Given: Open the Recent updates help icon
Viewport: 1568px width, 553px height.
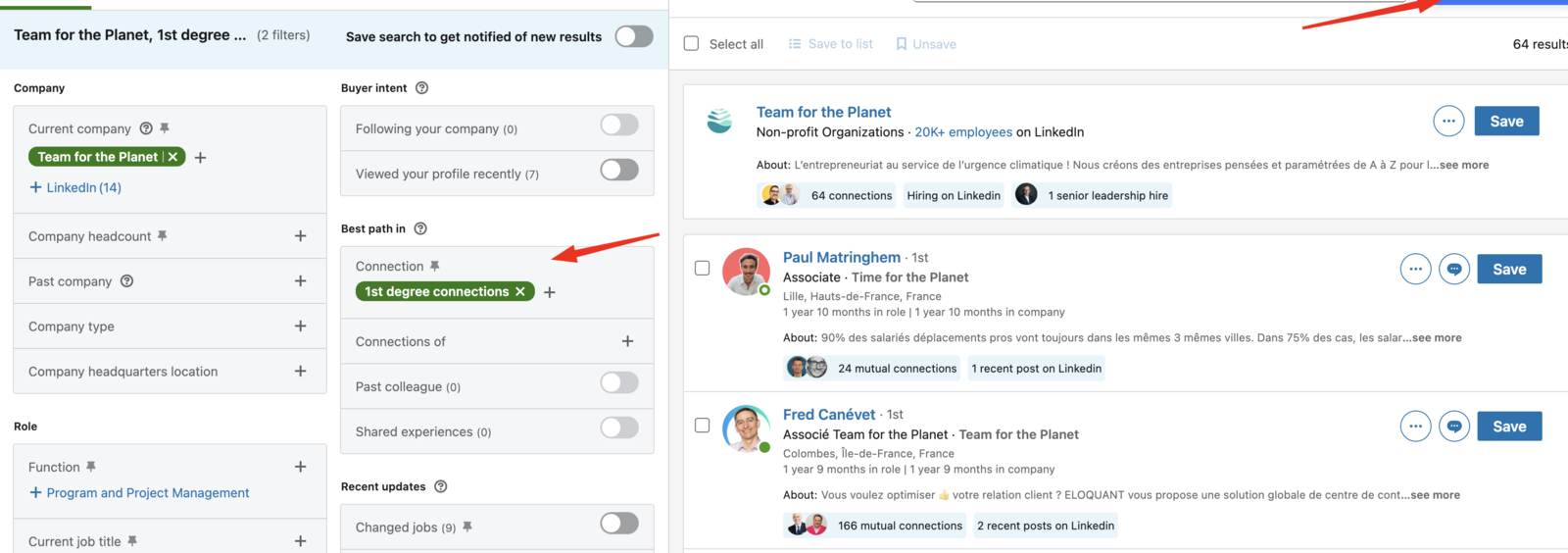Looking at the screenshot, I should pyautogui.click(x=441, y=486).
